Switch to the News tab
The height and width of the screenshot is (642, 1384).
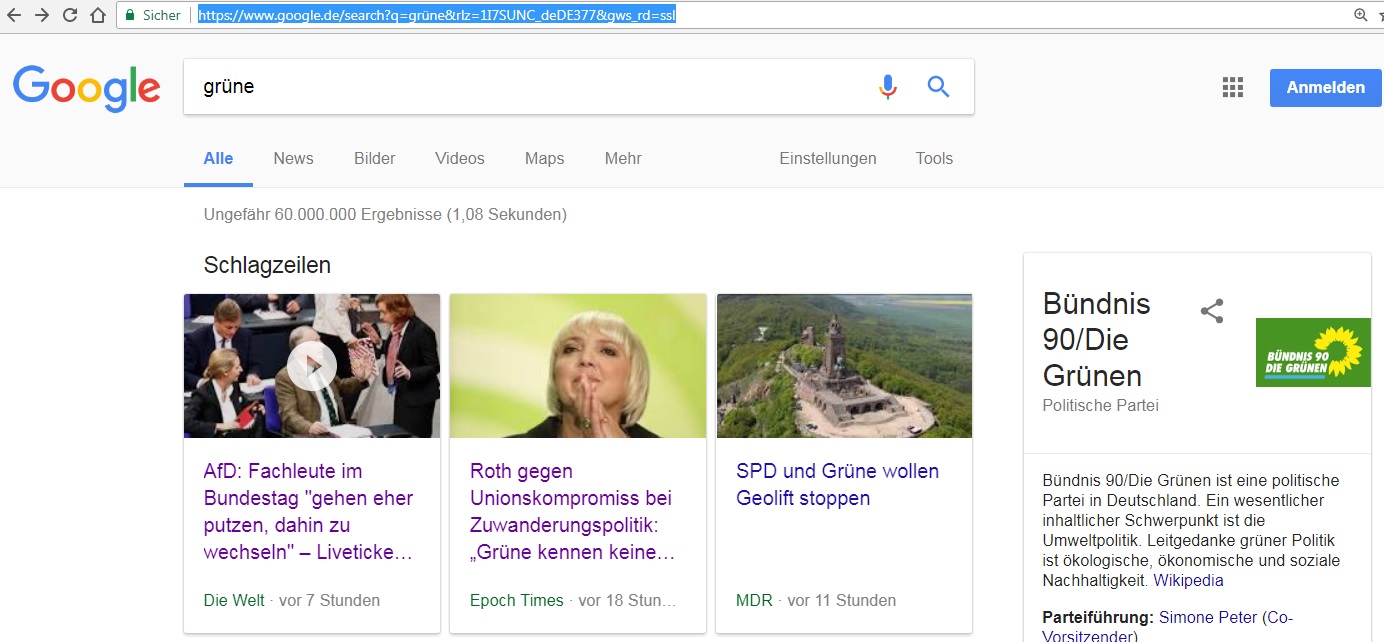(x=293, y=158)
